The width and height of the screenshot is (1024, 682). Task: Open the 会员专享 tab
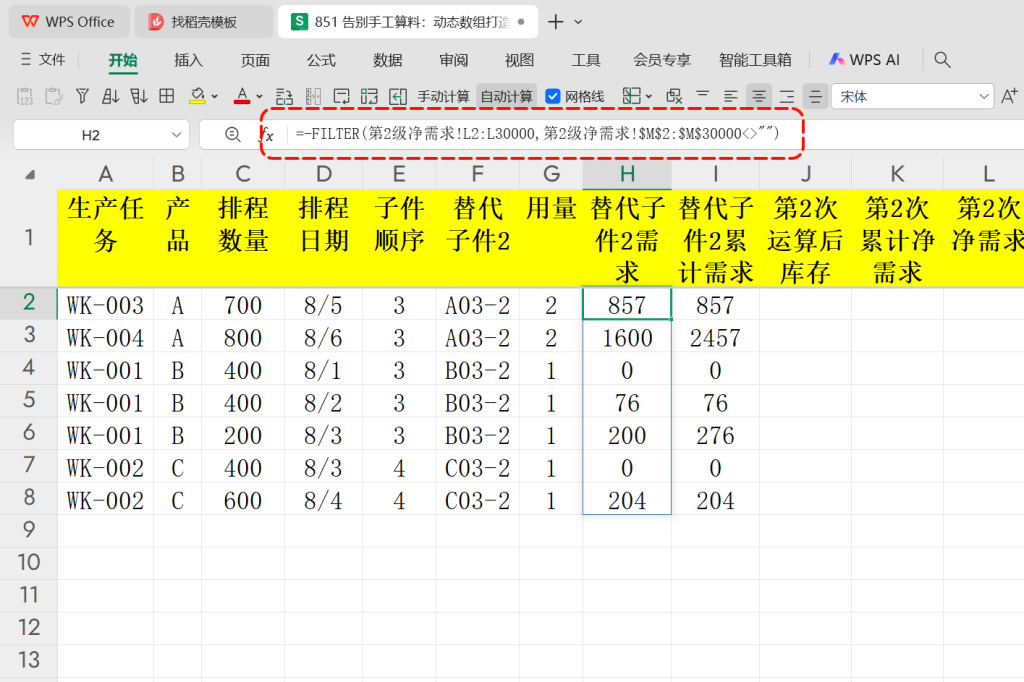pos(662,60)
